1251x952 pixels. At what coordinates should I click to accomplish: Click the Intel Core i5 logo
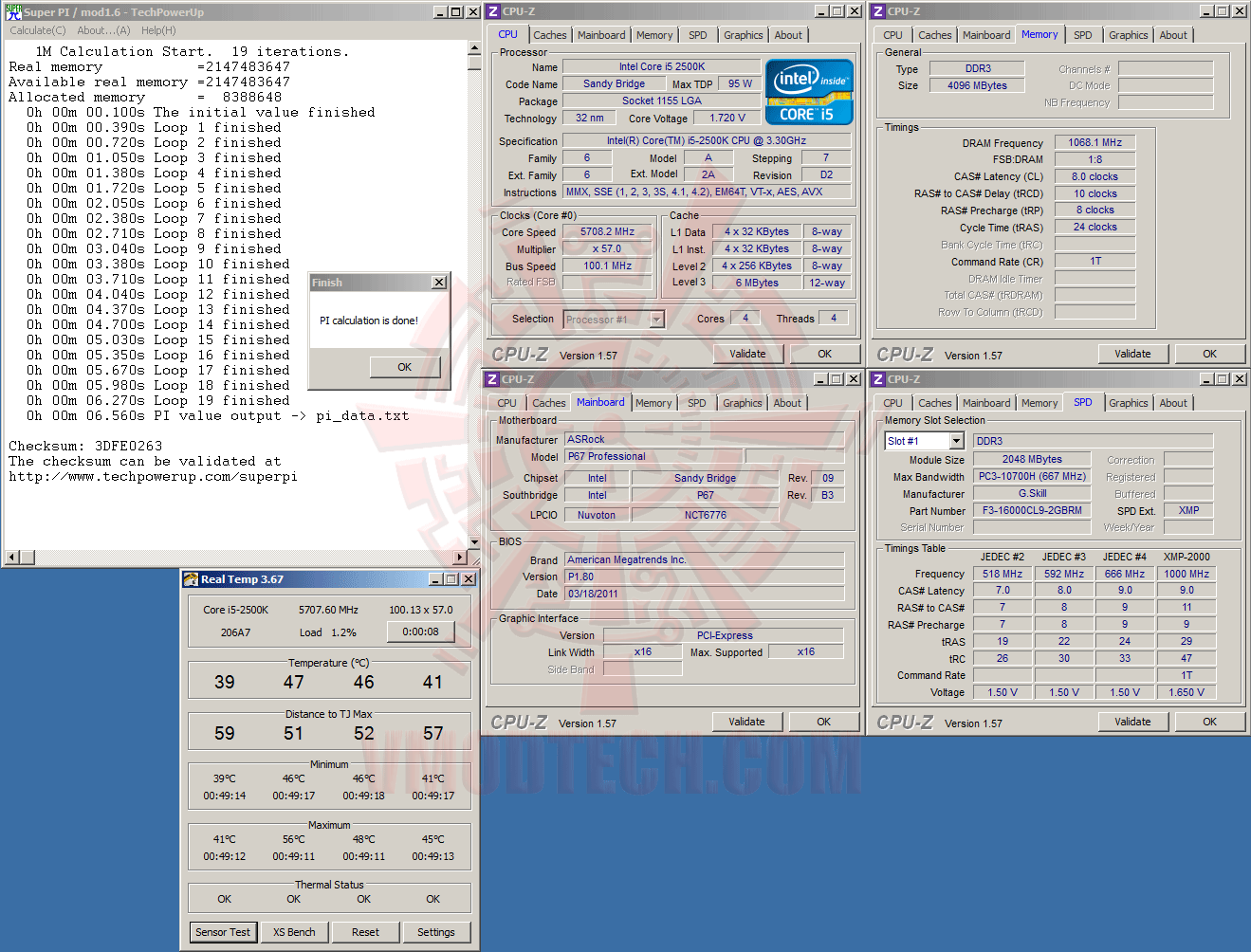(x=809, y=92)
